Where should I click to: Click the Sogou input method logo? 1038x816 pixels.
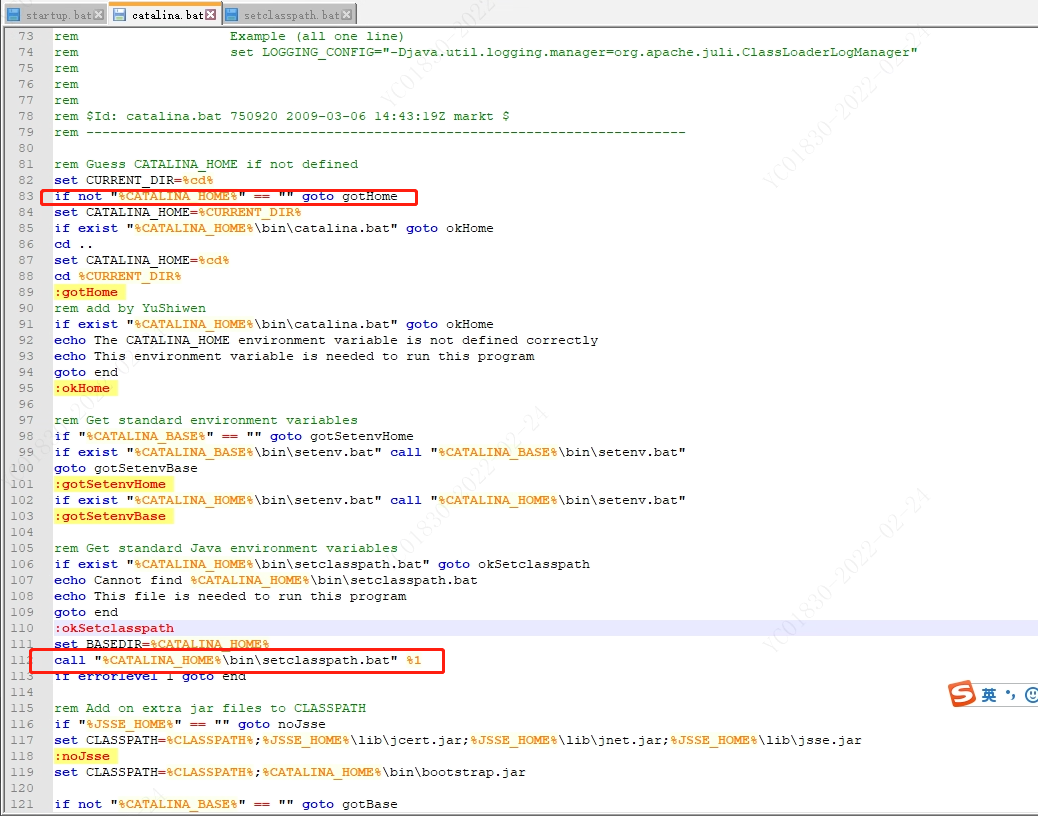962,694
